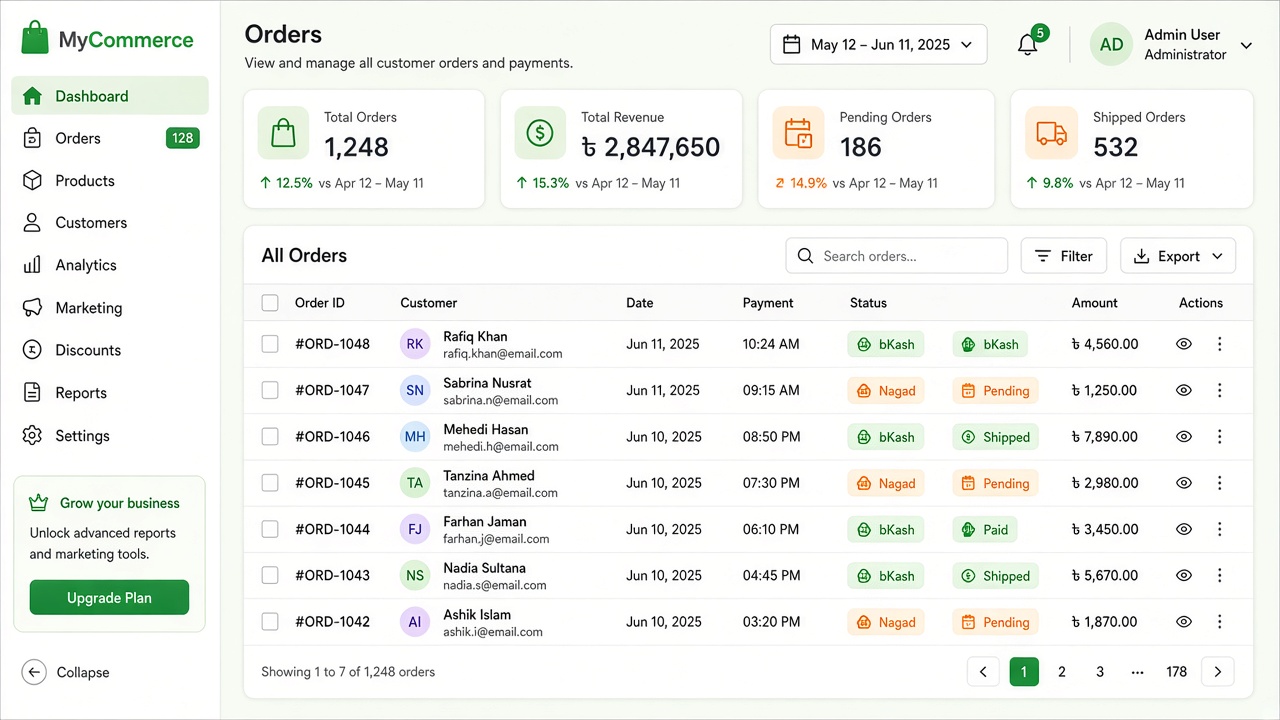Open Discounts in the sidebar
The width and height of the screenshot is (1280, 720).
(x=110, y=350)
